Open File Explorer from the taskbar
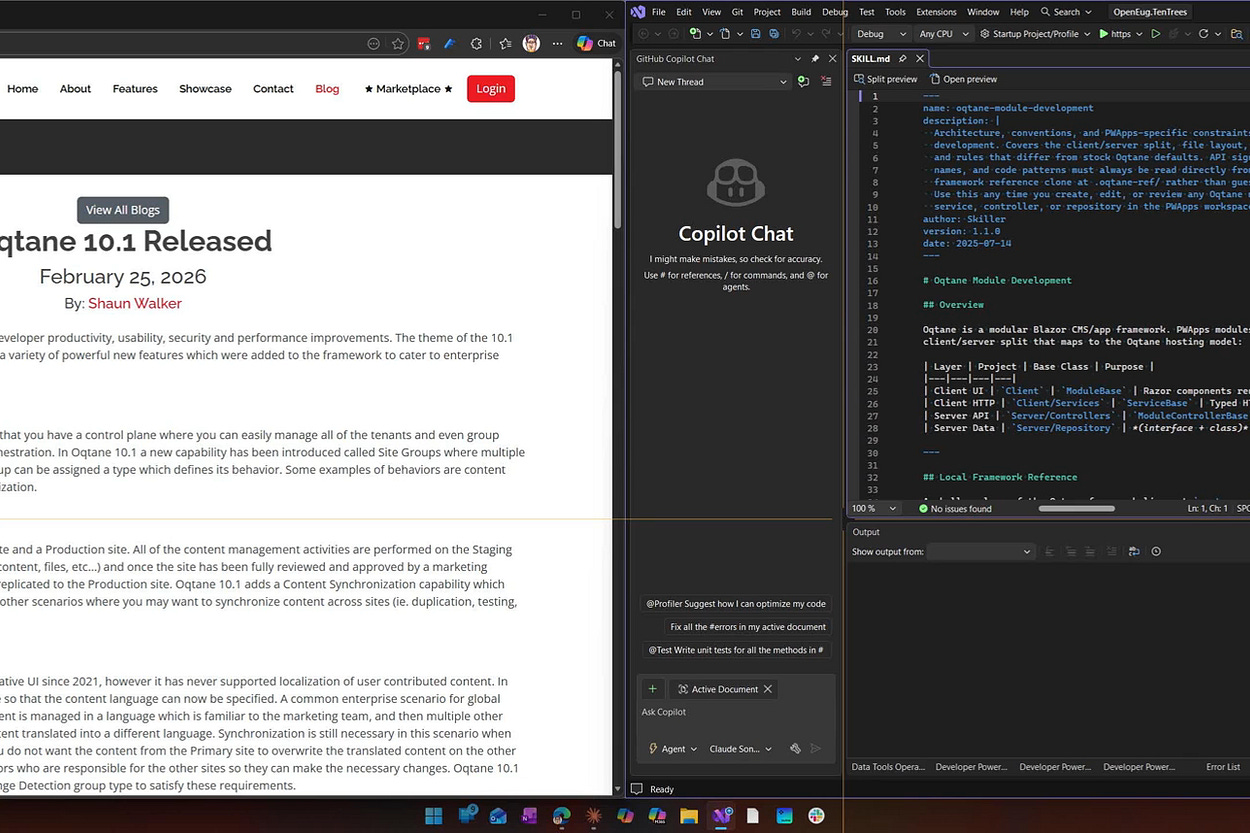The width and height of the screenshot is (1250, 833). pyautogui.click(x=689, y=816)
